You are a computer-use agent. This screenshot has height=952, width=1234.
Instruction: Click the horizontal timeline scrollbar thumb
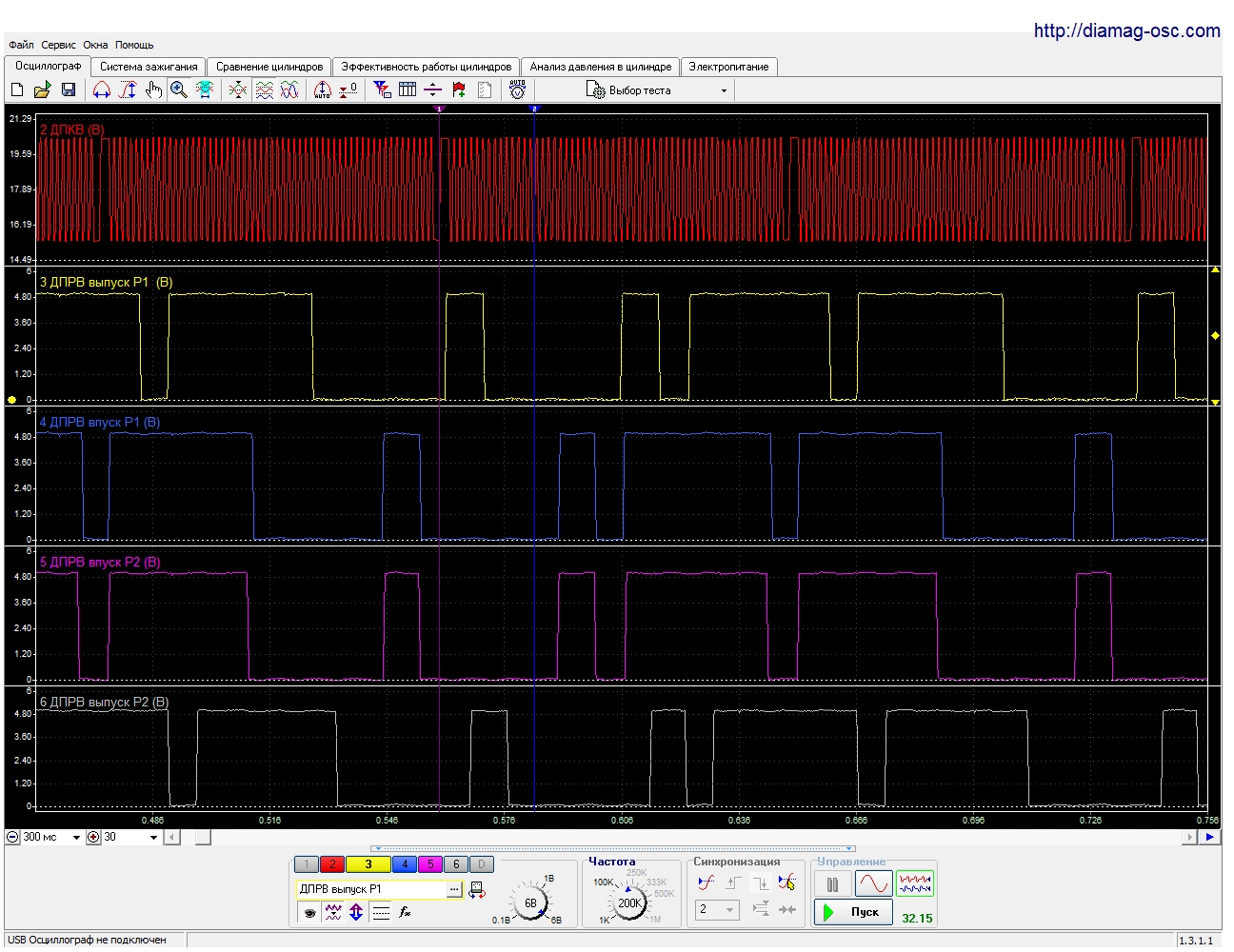[x=203, y=837]
